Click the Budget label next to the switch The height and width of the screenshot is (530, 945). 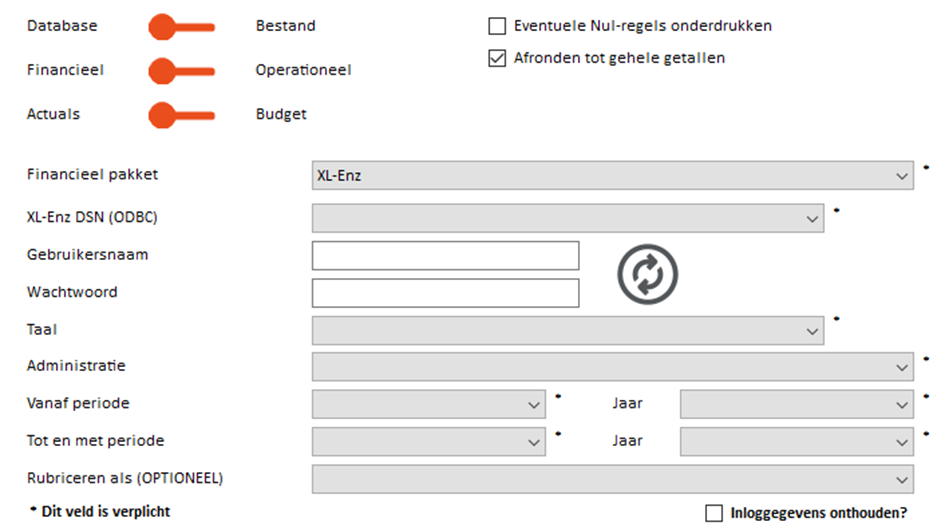tap(281, 114)
